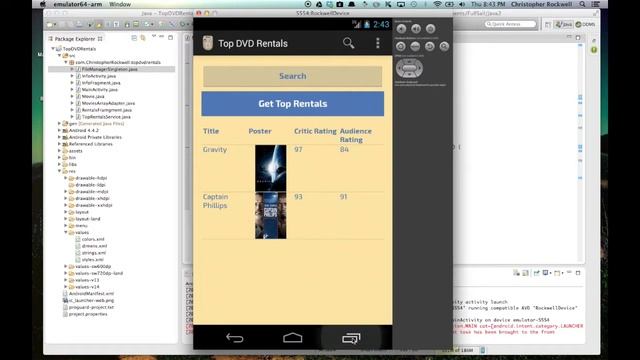This screenshot has width=640, height=360.
Task: Click the emulator Menu hardware button
Action: tap(415, 46)
